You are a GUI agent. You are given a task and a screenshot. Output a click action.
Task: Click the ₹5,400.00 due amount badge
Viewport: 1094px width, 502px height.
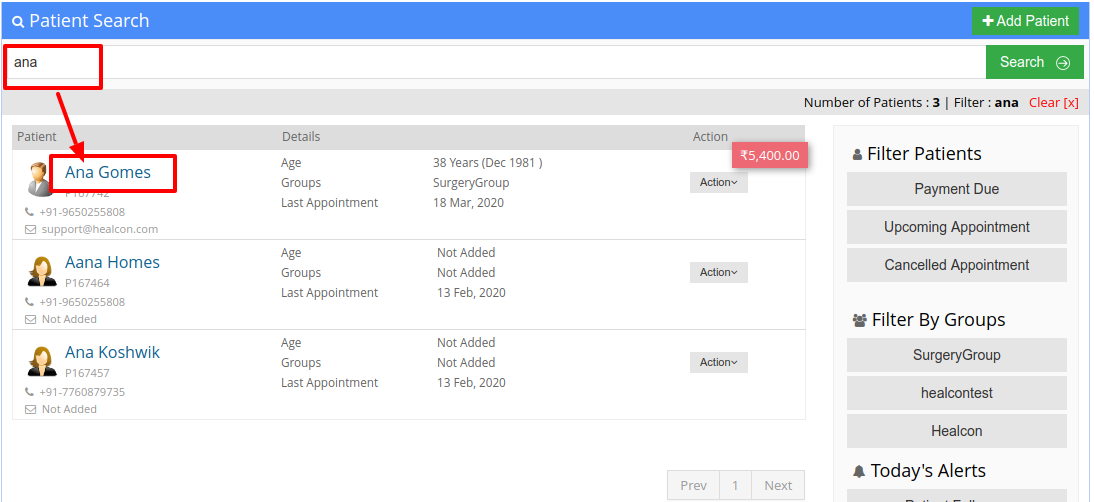click(770, 155)
